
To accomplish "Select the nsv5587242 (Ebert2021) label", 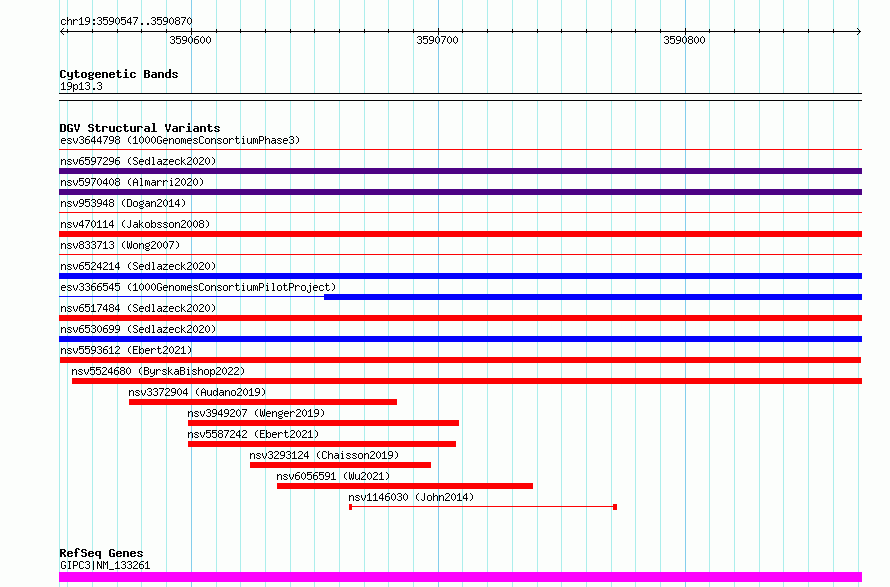I will click(253, 434).
